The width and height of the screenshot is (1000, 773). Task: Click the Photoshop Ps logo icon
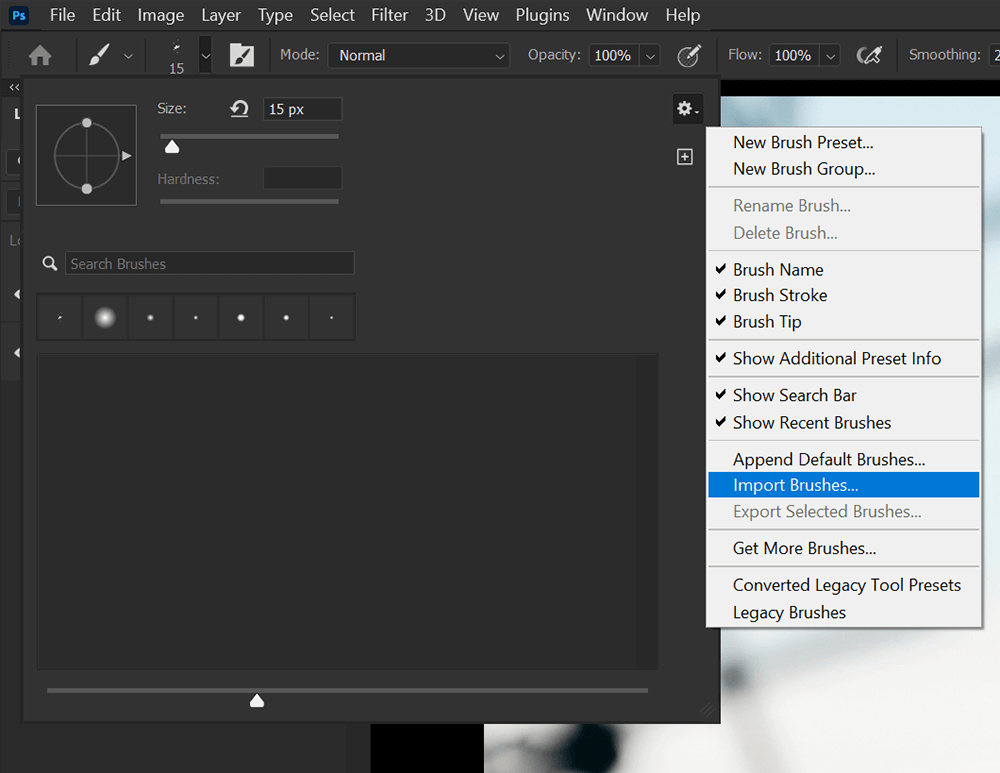(x=19, y=15)
